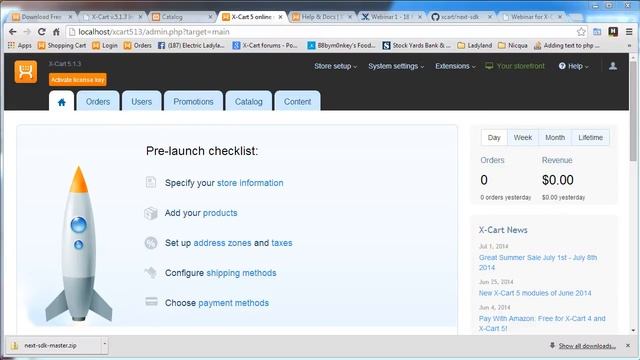
Task: Bookmark page with the star icon
Action: click(x=581, y=32)
